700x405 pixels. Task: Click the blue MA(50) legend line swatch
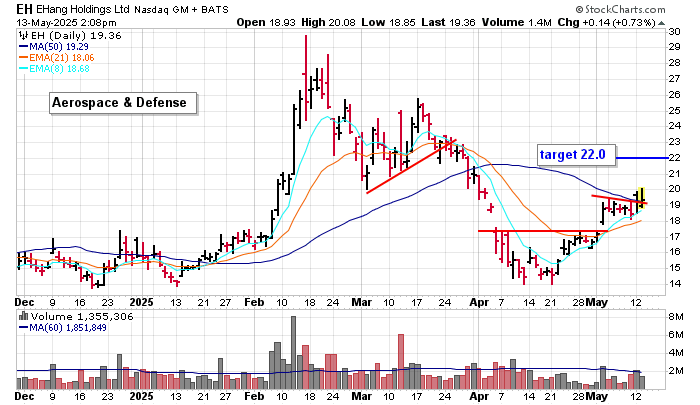coord(23,46)
